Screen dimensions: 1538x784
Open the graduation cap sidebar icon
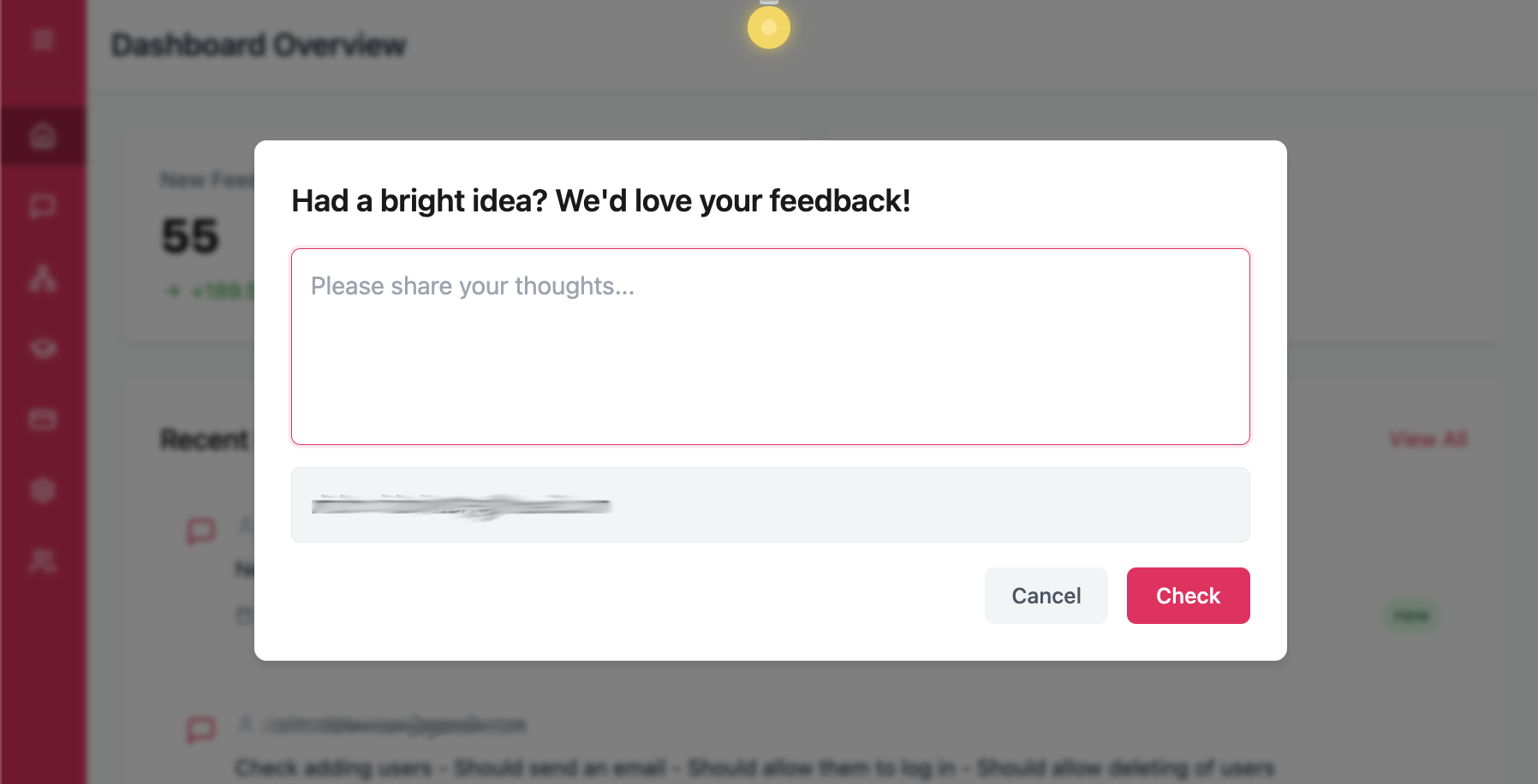pyautogui.click(x=43, y=348)
